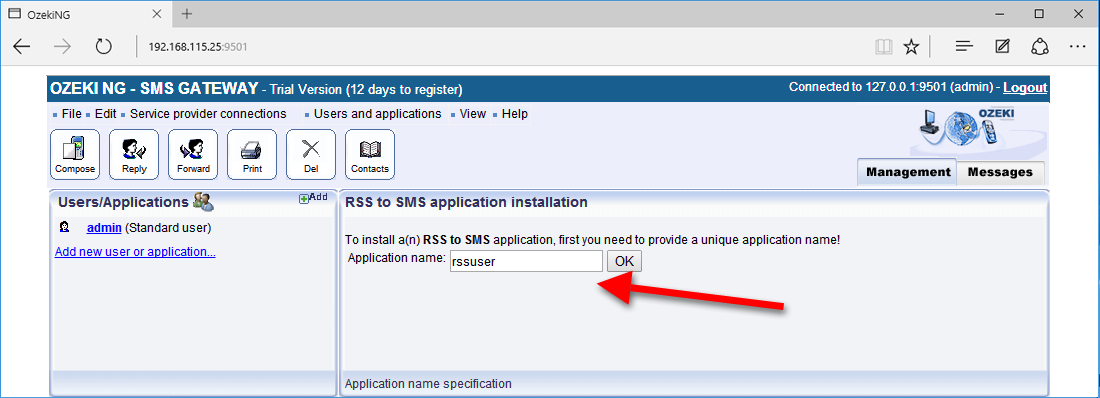The height and width of the screenshot is (398, 1100).
Task: Click the browser Forward arrow
Action: [x=63, y=47]
